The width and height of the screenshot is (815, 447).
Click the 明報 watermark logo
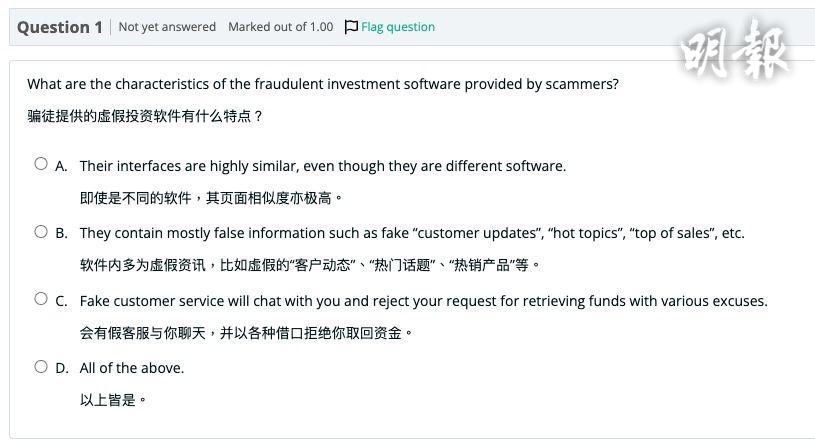point(735,48)
